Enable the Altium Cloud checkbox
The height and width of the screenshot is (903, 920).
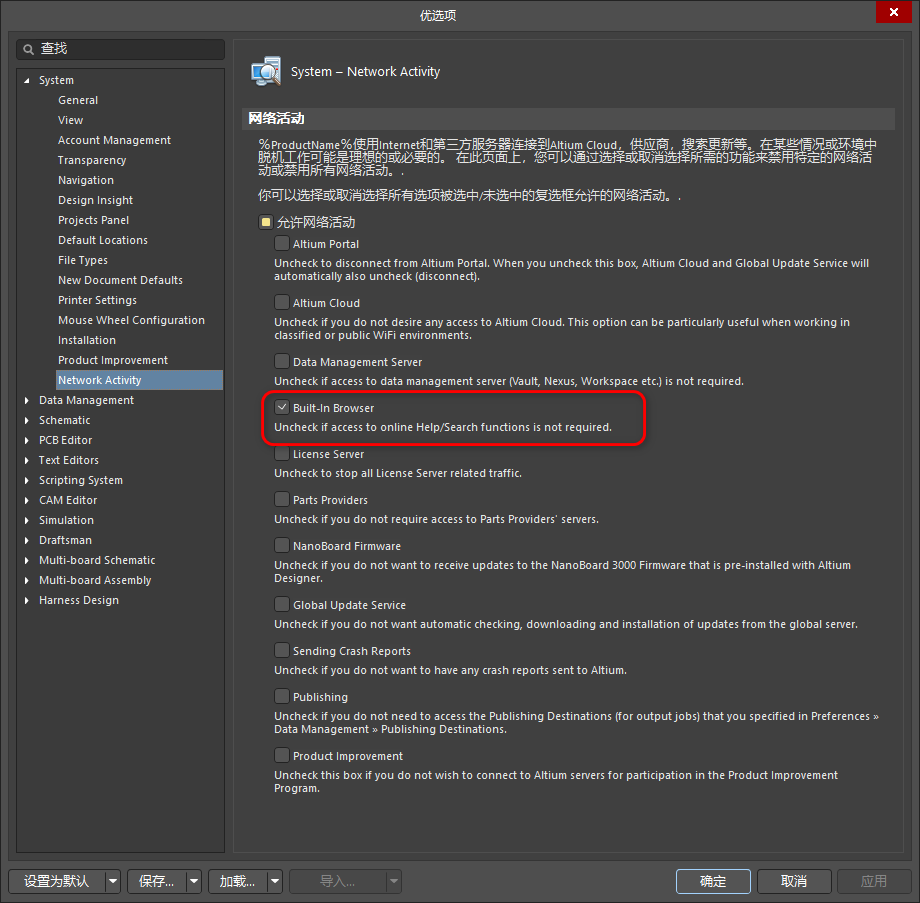(x=282, y=302)
